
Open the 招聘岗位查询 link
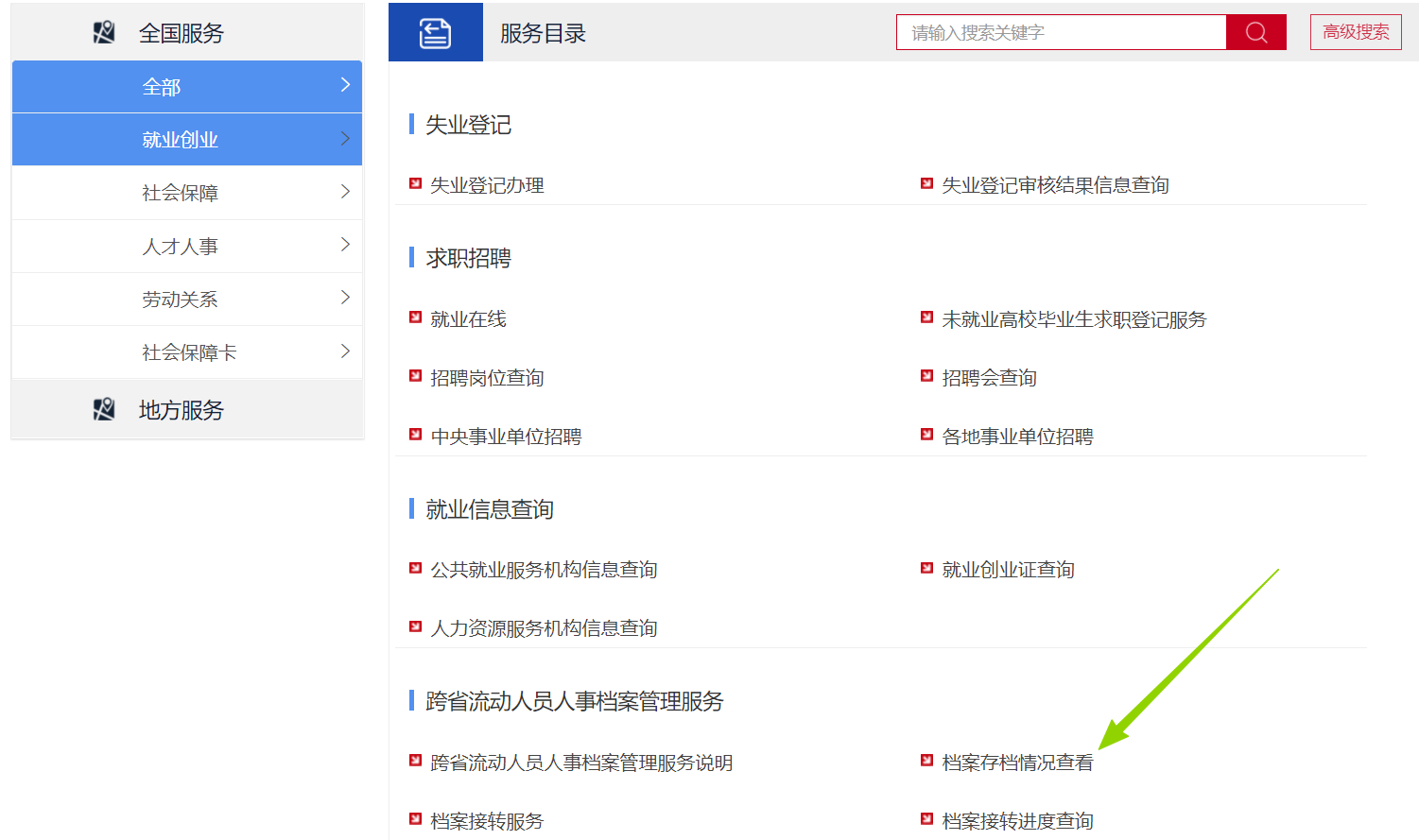pyautogui.click(x=487, y=378)
